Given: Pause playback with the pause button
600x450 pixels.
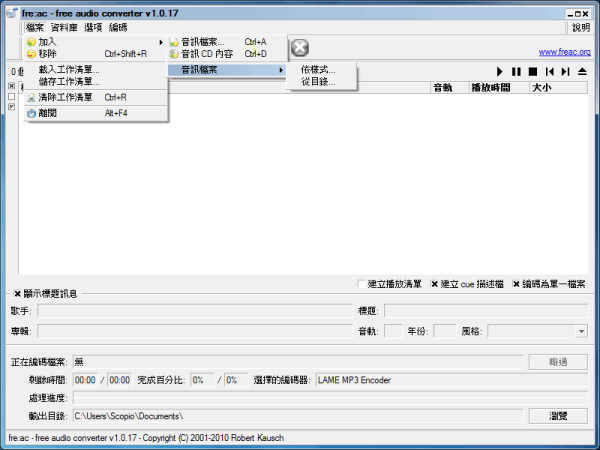Looking at the screenshot, I should click(516, 72).
